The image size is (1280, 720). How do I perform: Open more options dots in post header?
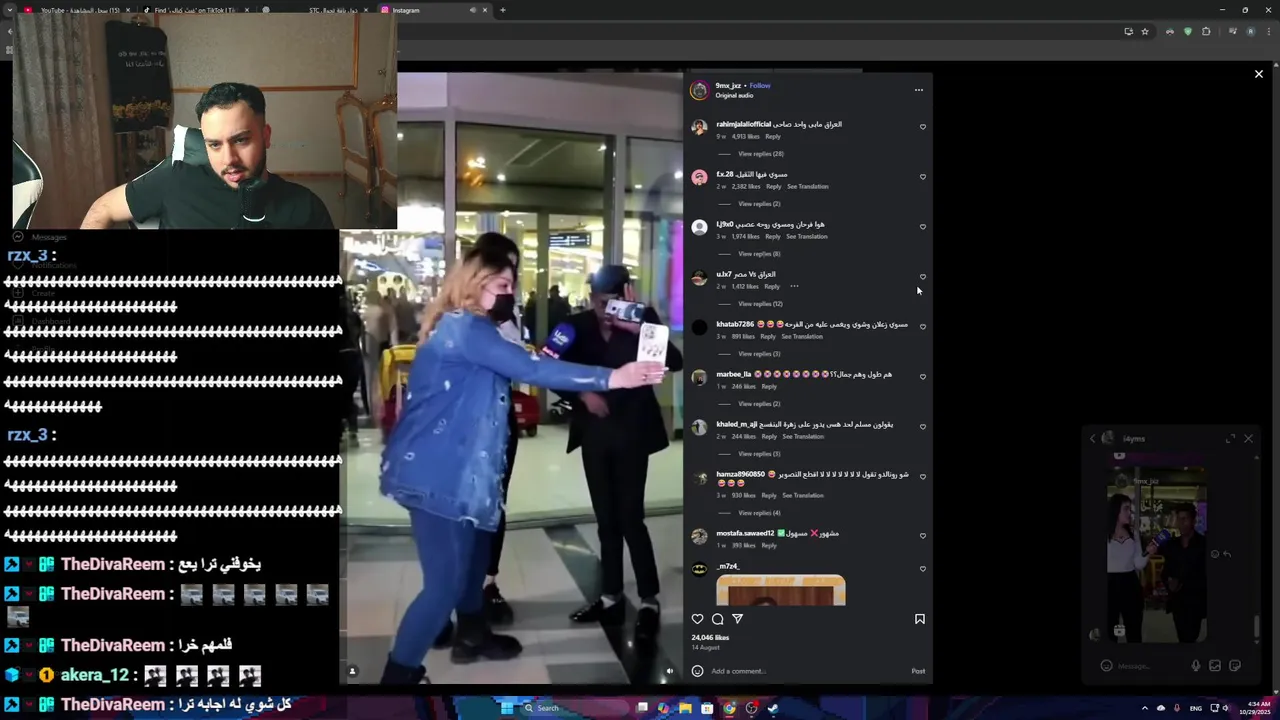[919, 90]
